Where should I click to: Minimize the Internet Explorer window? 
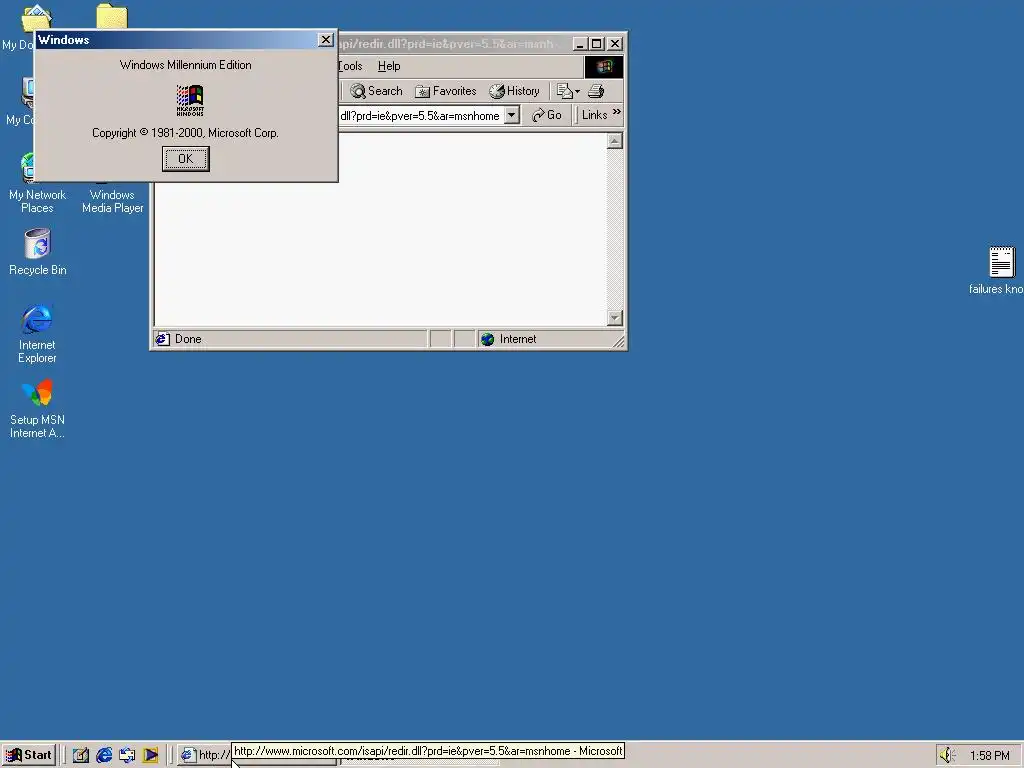[579, 44]
